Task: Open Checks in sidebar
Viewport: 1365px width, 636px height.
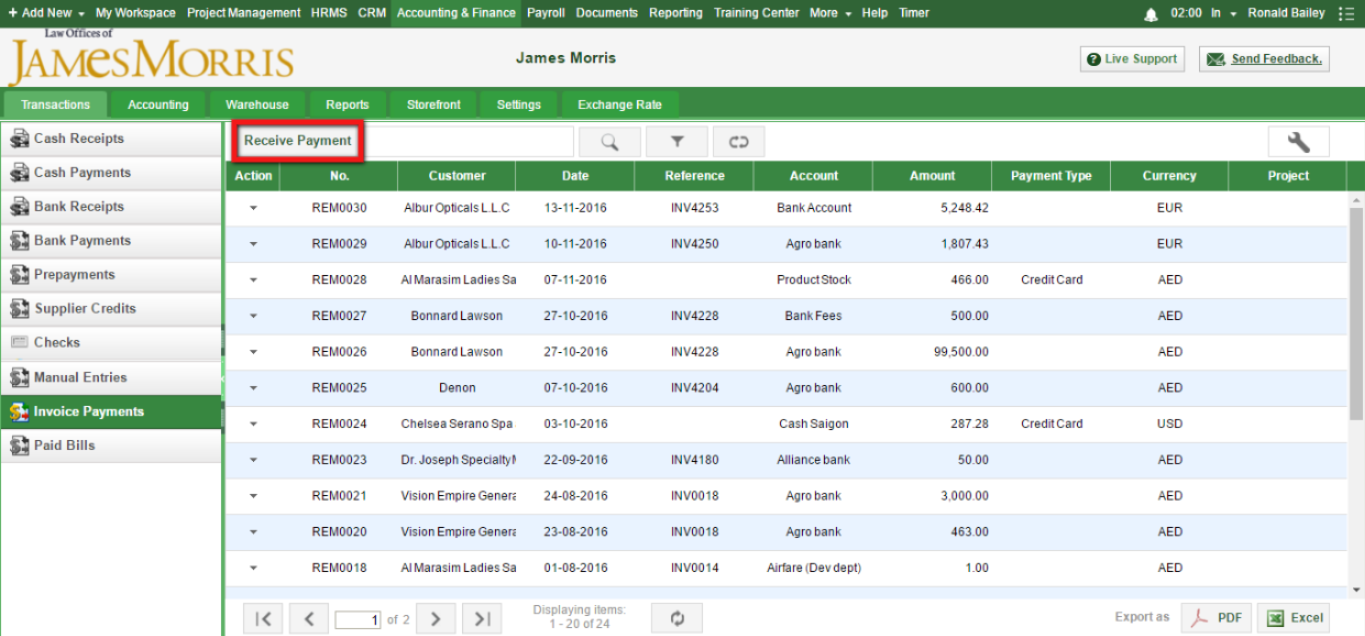Action: 111,343
